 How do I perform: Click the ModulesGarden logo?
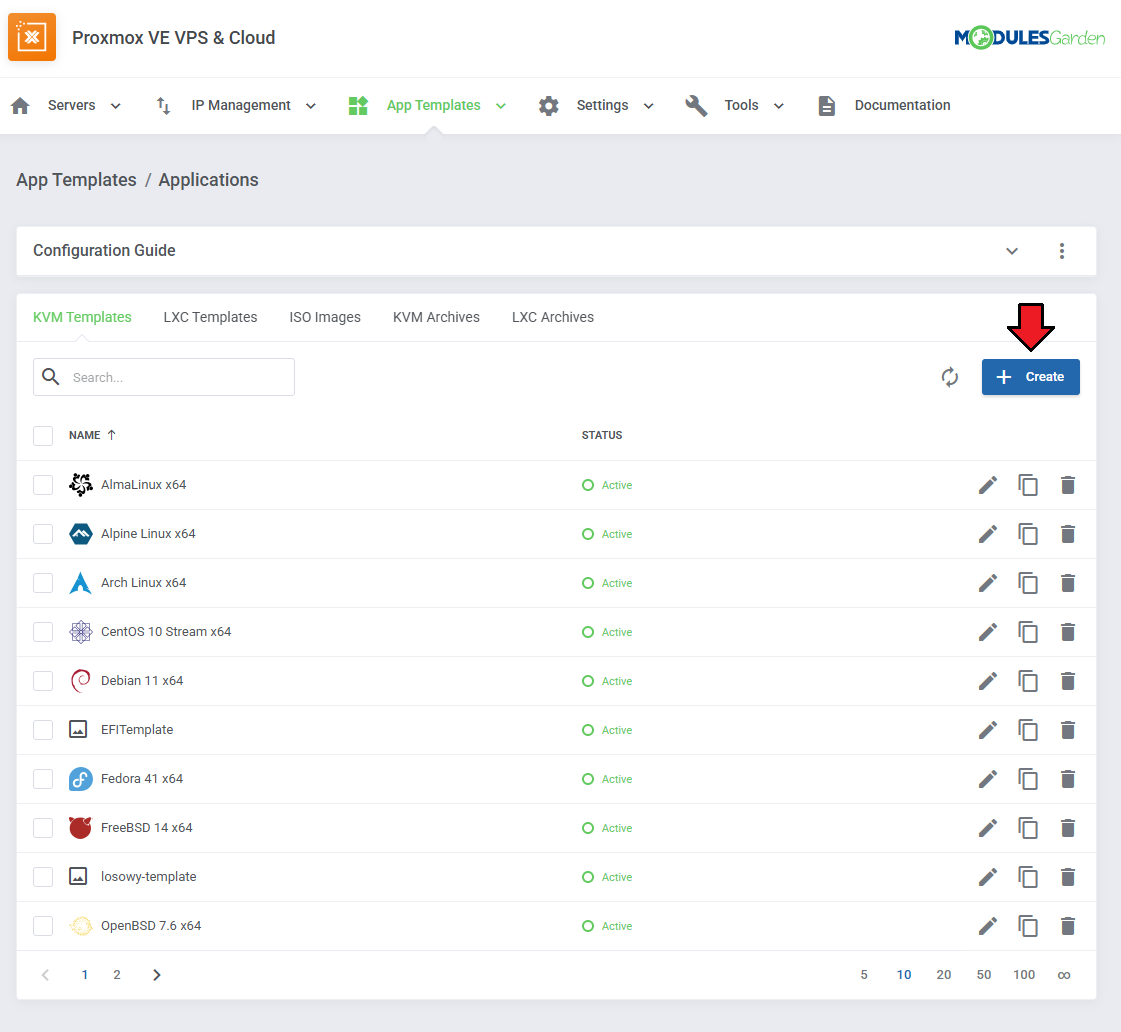coord(1029,37)
